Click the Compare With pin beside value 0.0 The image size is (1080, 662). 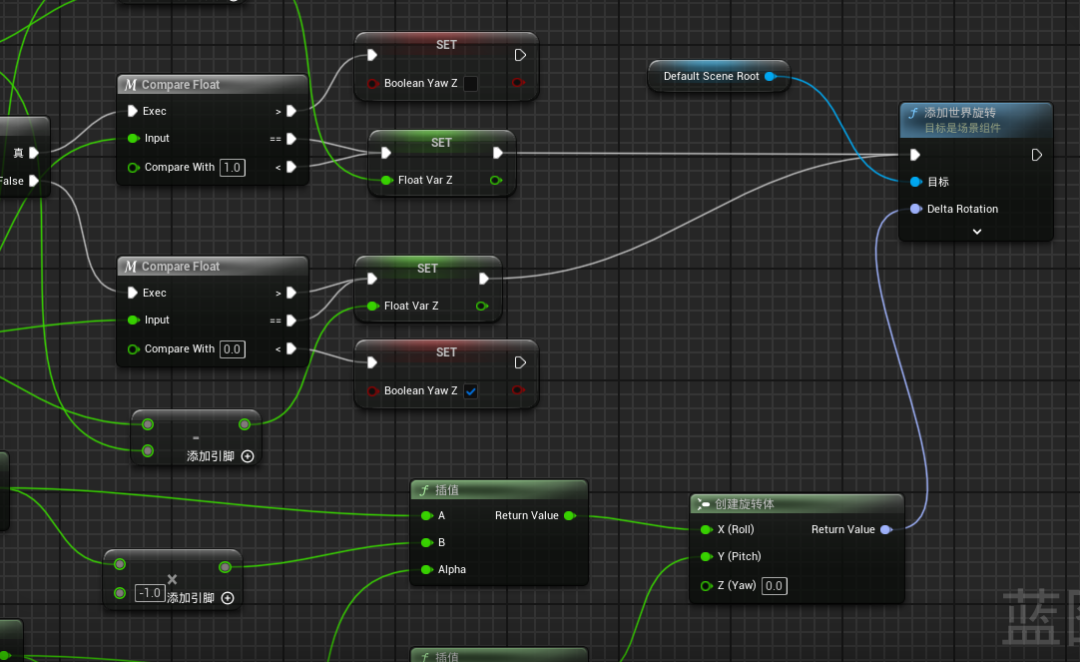pyautogui.click(x=134, y=349)
